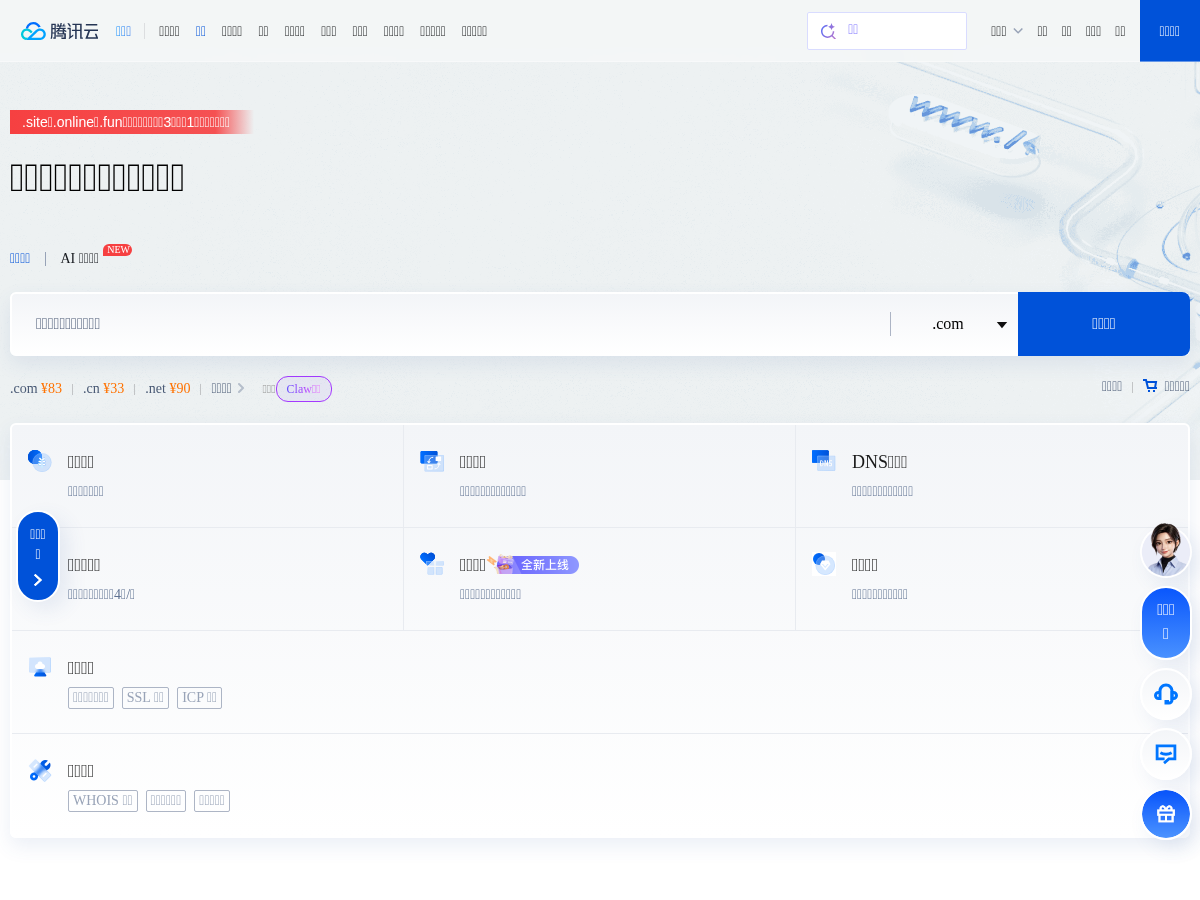Click the DNS card's blue window icon

tap(824, 460)
